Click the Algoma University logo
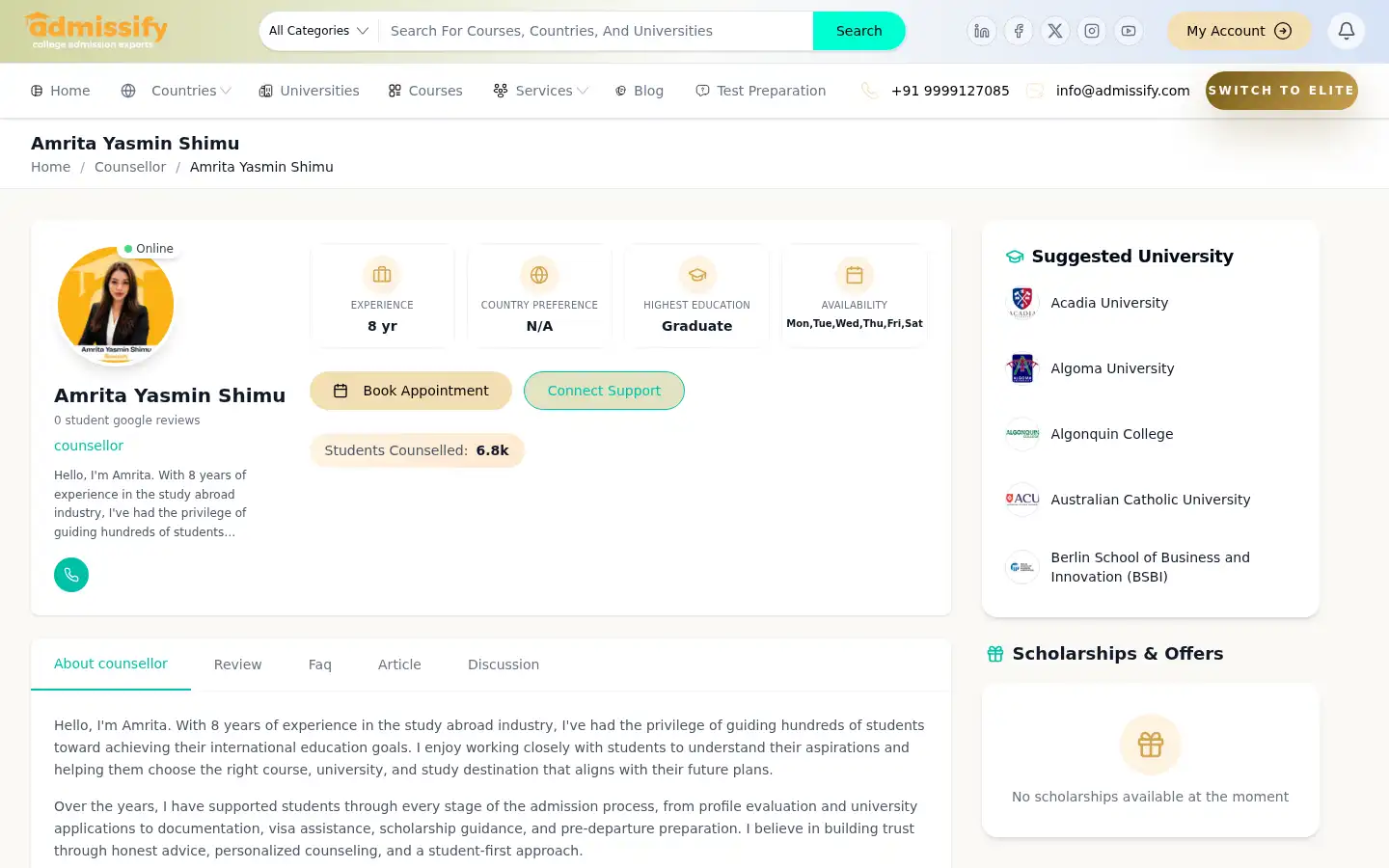Screen dimensions: 1389x868 click(1022, 368)
